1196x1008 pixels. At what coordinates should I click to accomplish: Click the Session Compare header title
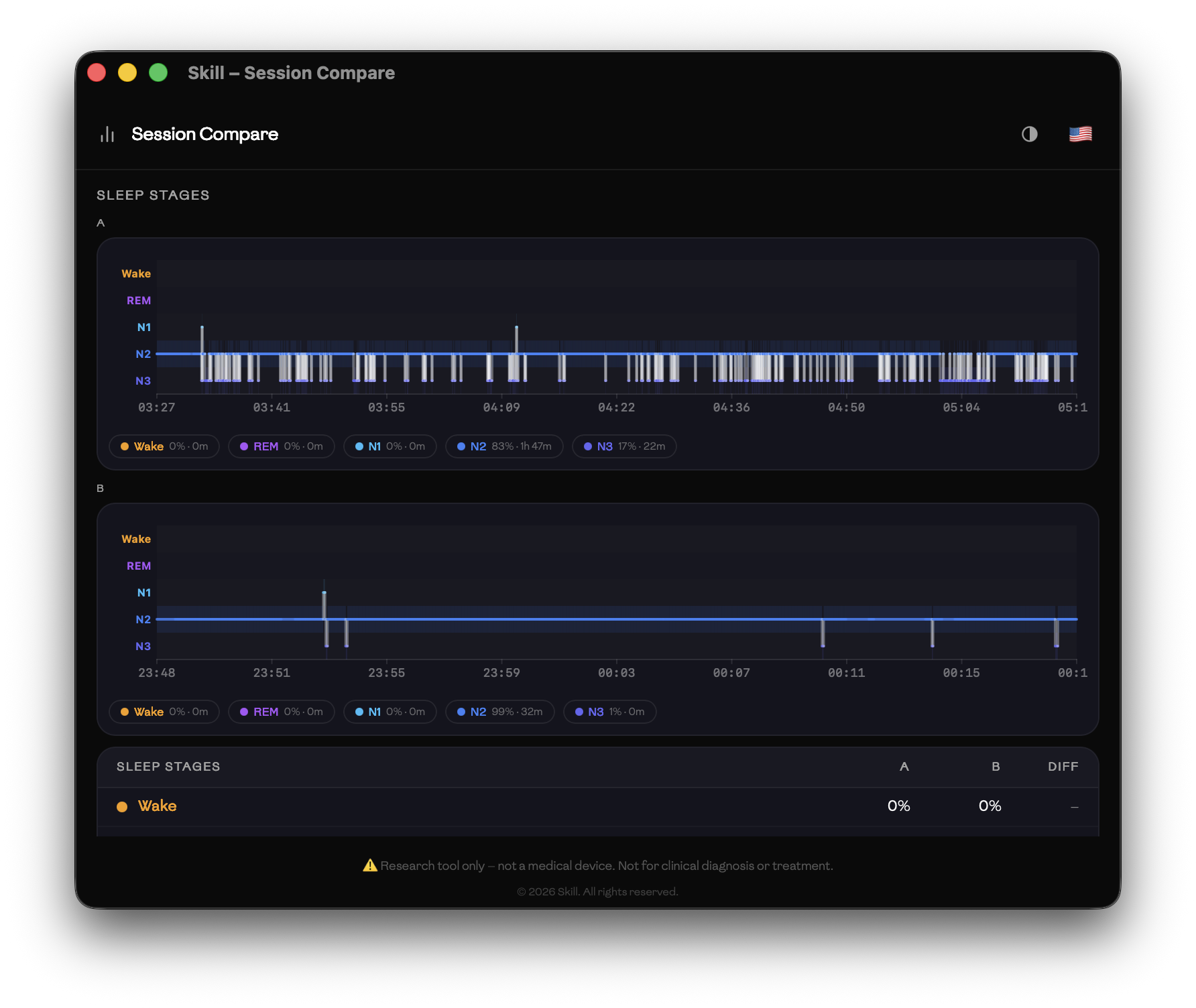click(x=205, y=134)
